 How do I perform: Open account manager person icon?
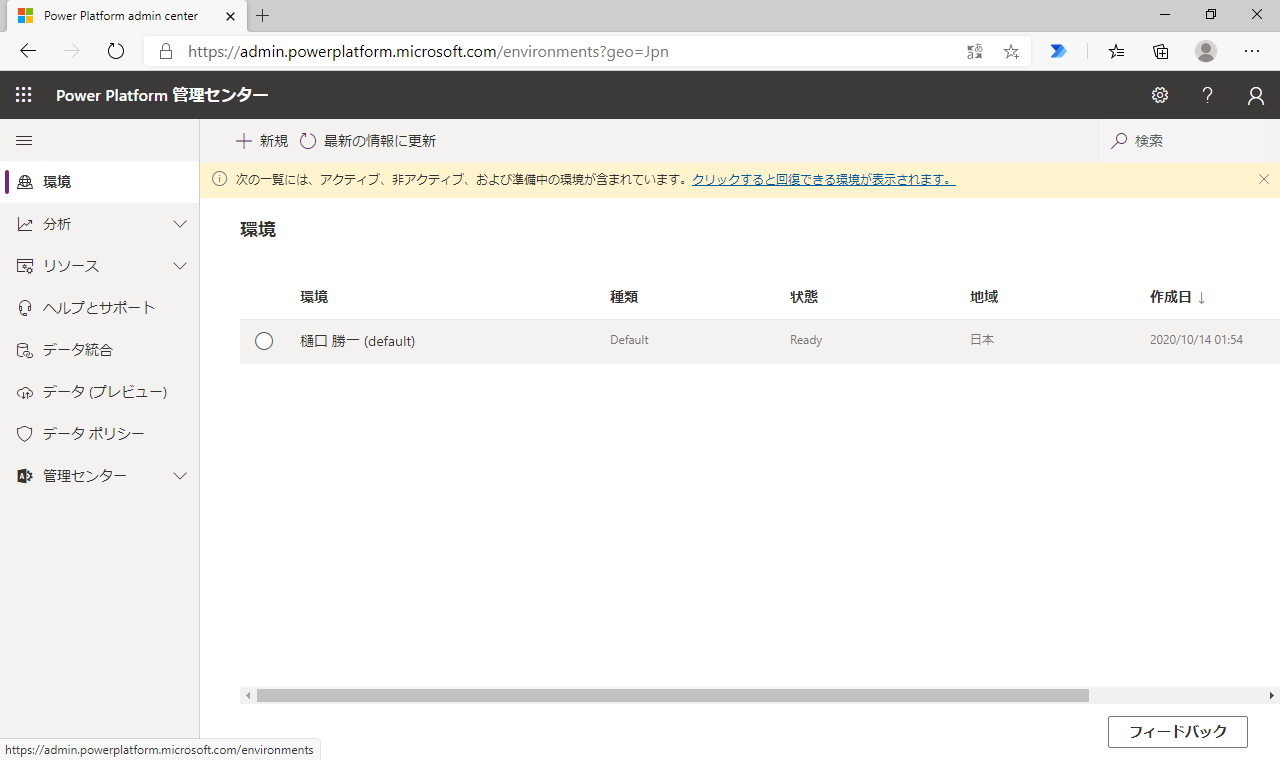1256,95
